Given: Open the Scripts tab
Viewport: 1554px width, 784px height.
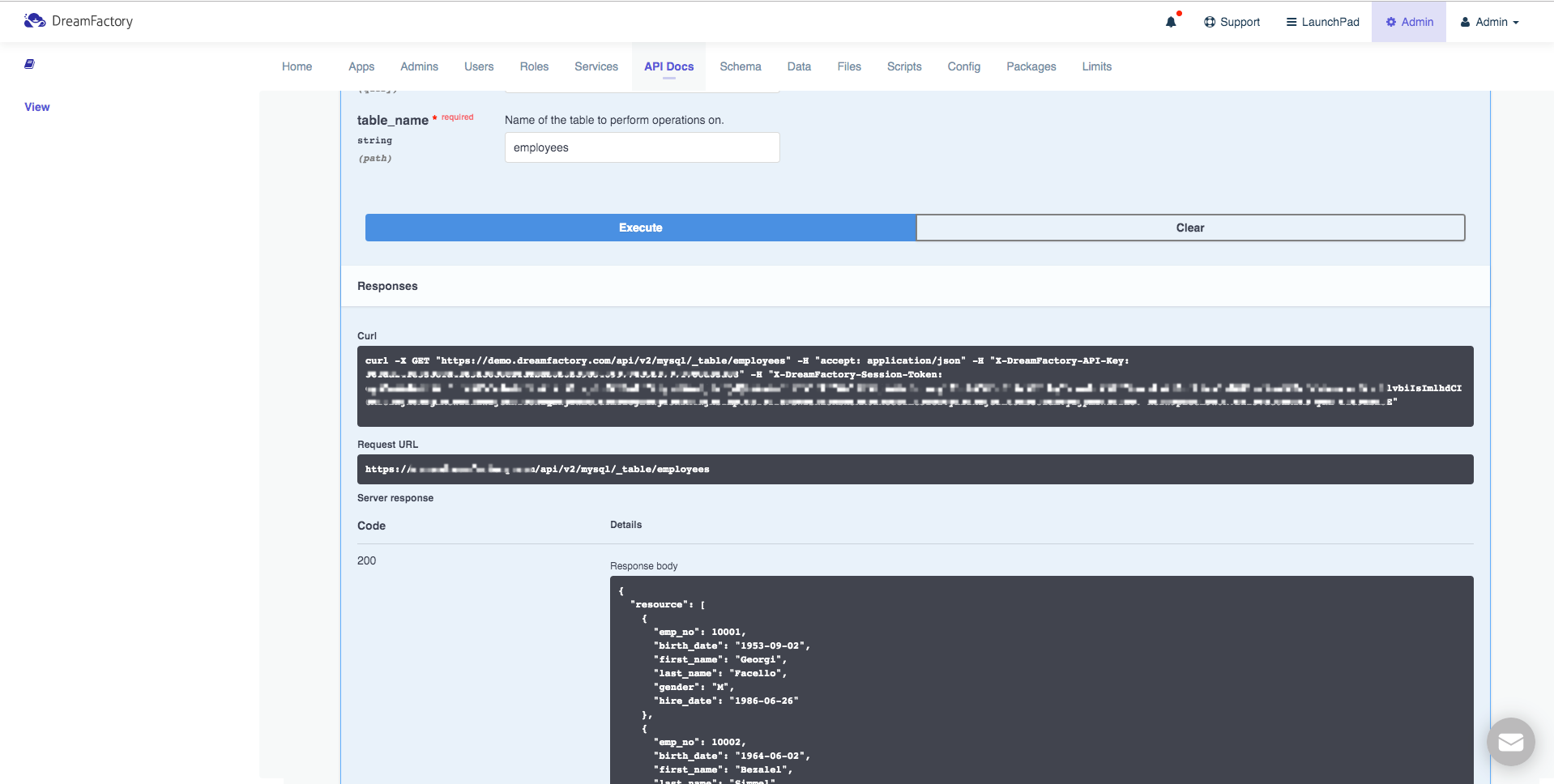Looking at the screenshot, I should click(904, 66).
